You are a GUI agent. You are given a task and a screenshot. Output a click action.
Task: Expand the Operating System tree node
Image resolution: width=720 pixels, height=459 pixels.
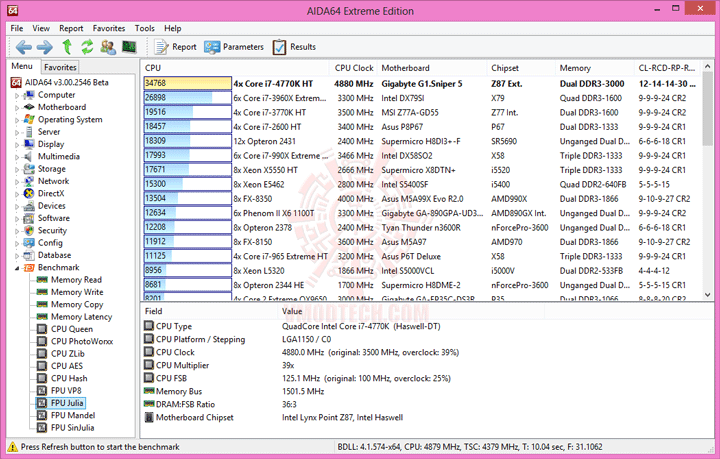coord(17,120)
